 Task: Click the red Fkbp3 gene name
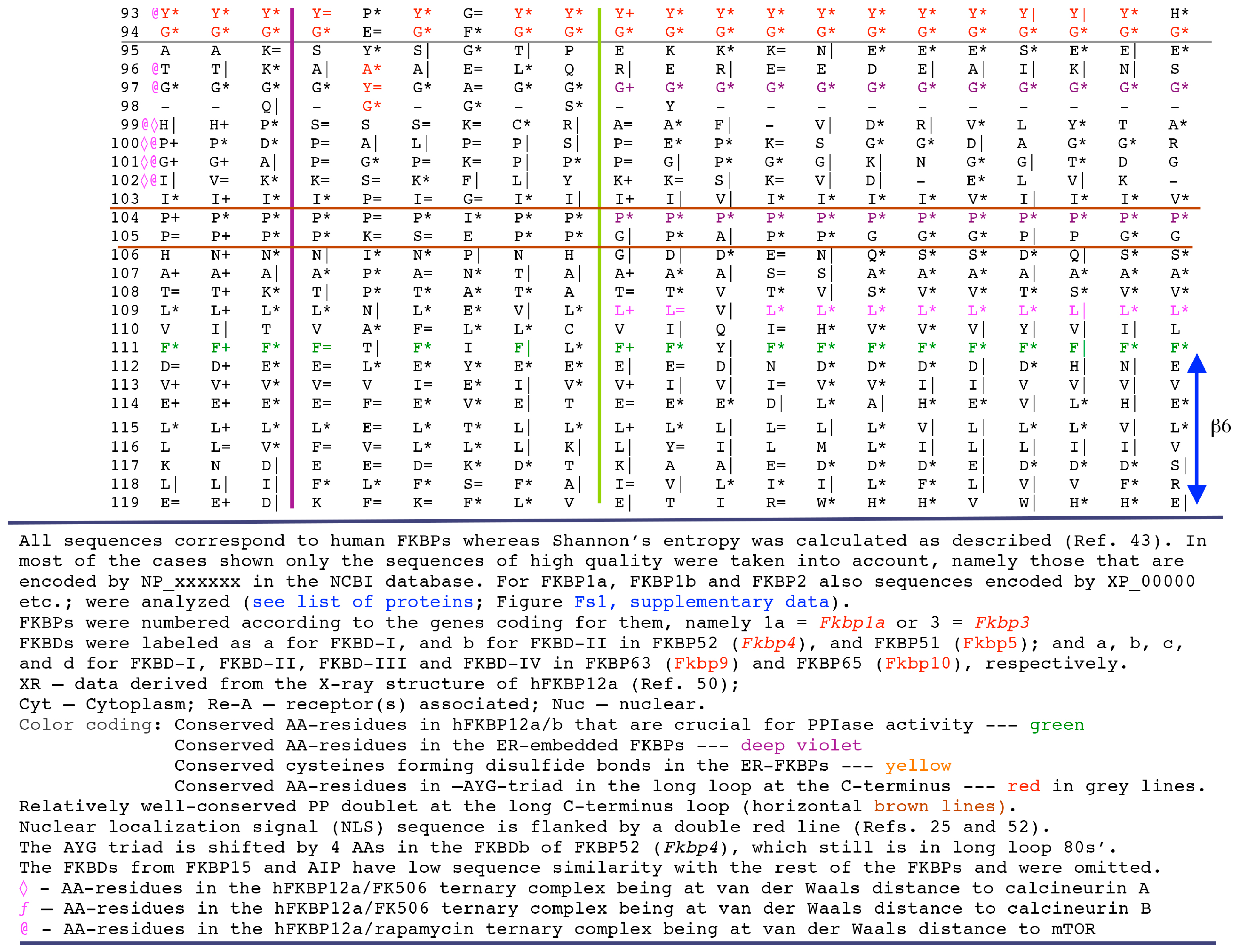pyautogui.click(x=1001, y=623)
